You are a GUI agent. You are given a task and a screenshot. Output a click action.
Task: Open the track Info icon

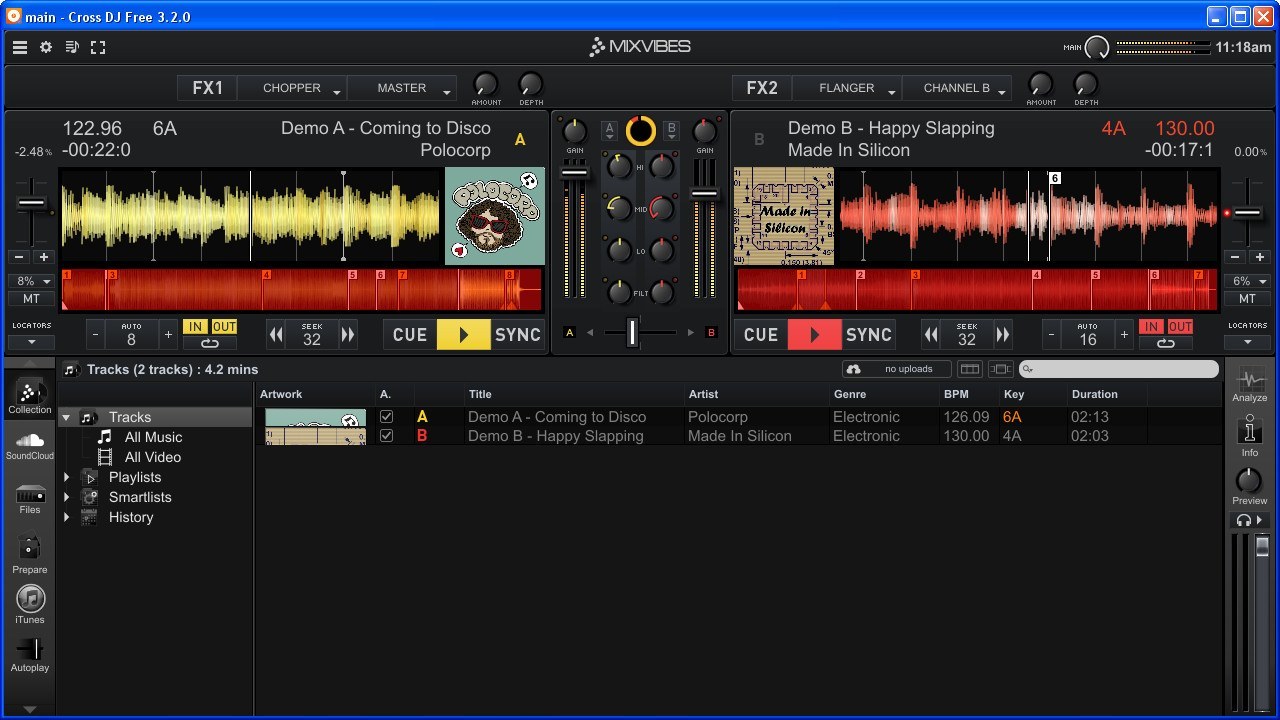coord(1250,437)
